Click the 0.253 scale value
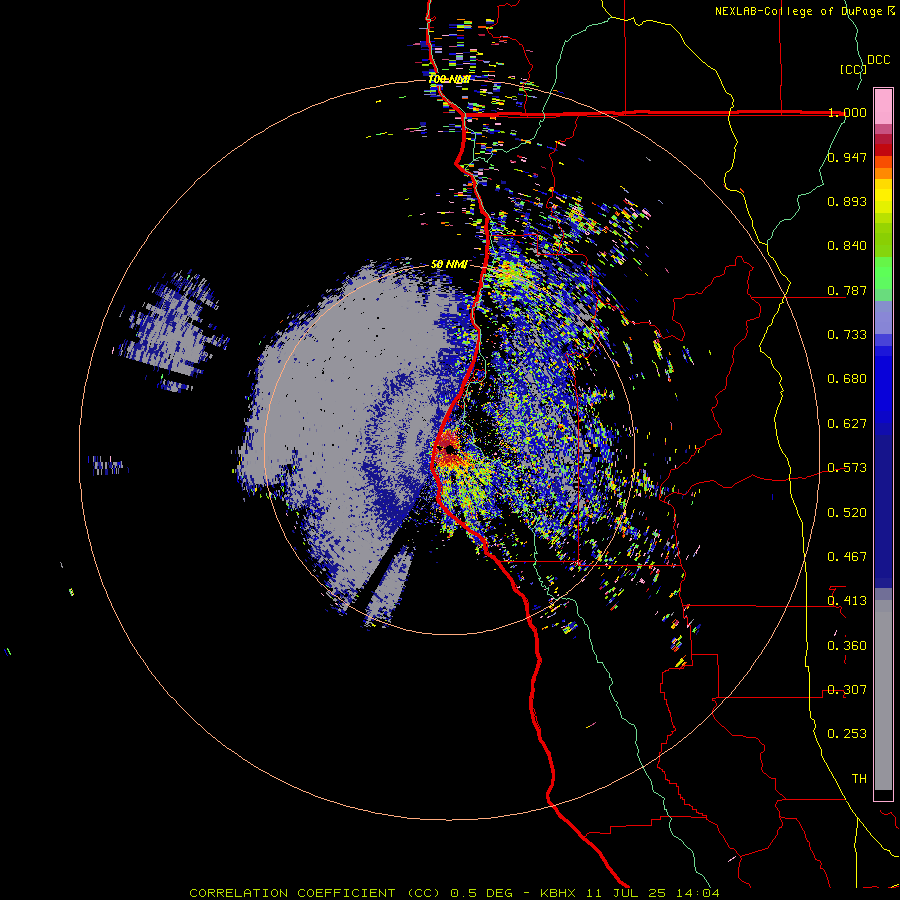 coord(847,734)
